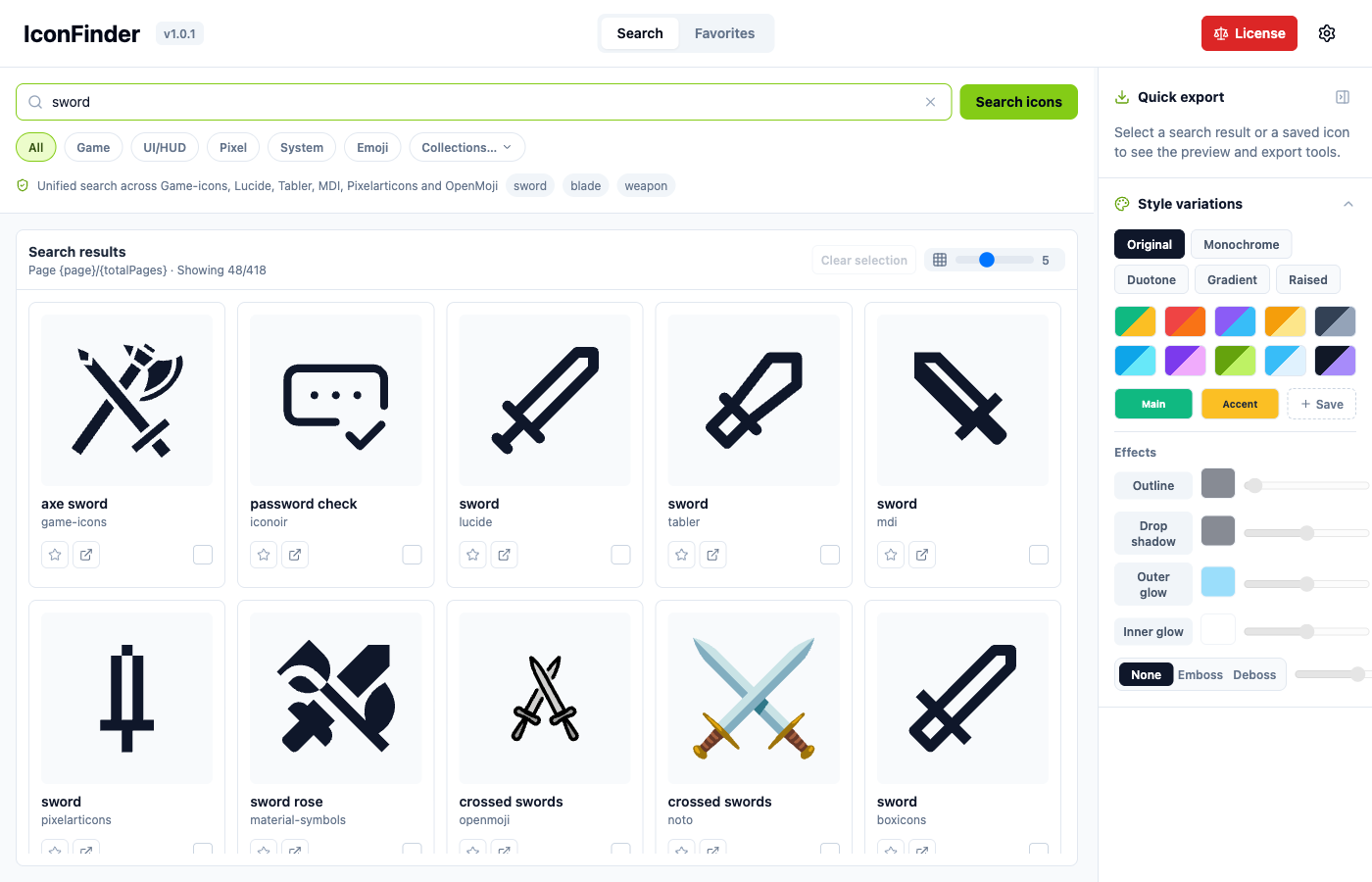Screen dimensions: 1372x882
Task: Enable the Outline effect toggle
Action: tap(1153, 485)
